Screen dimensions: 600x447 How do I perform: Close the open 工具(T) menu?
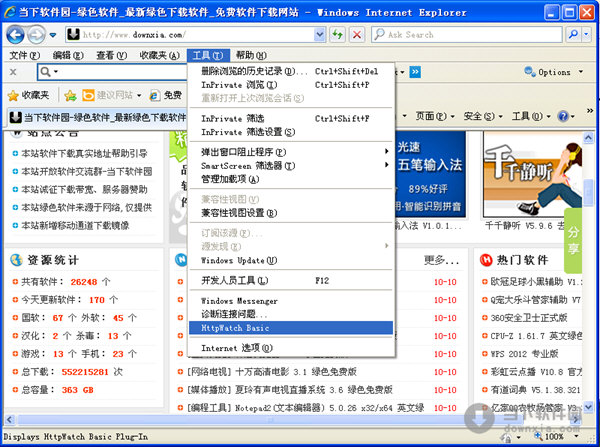208,55
